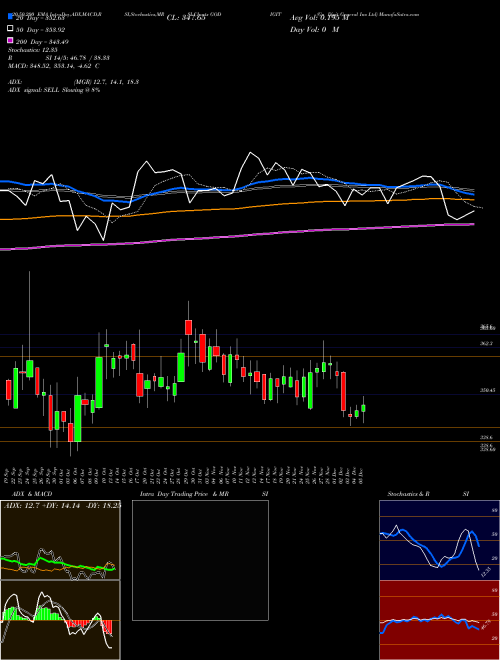The image size is (500, 660).
Task: Click the highest red candle at chart peak
Action: pyautogui.click(x=189, y=327)
